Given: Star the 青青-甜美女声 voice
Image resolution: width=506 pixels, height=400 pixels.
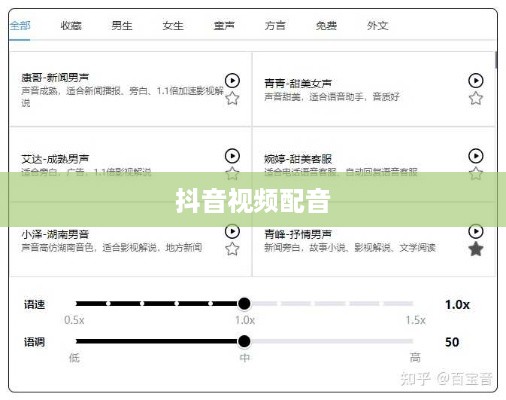Looking at the screenshot, I should coord(476,98).
